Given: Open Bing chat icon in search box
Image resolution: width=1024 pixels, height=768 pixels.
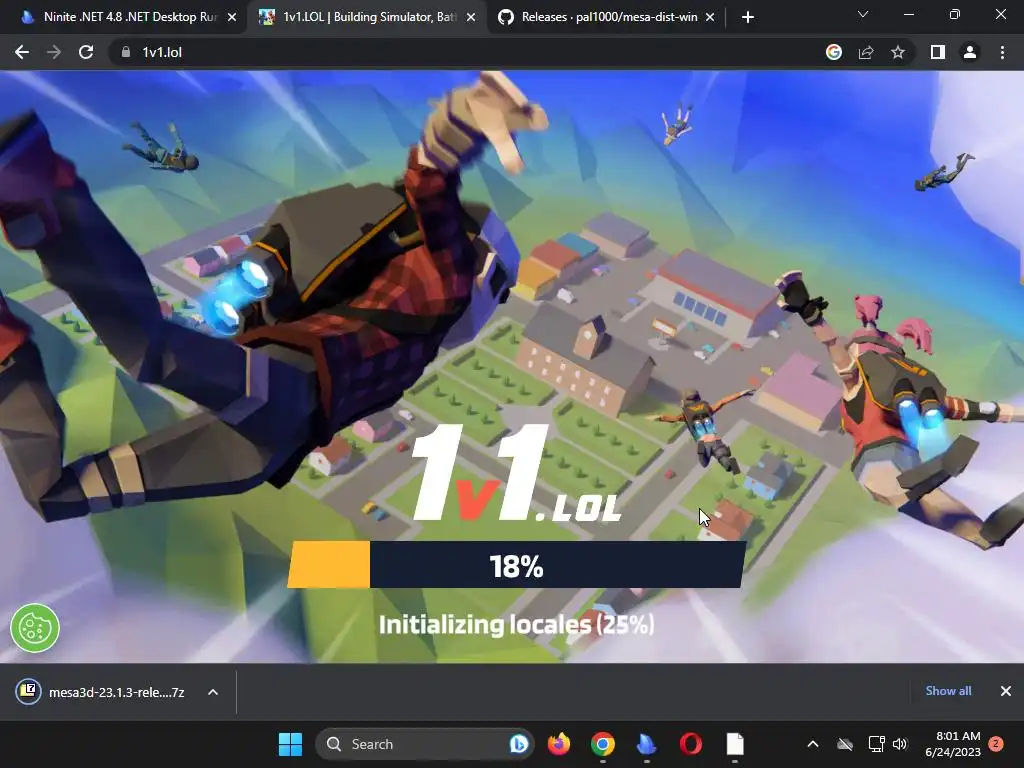Looking at the screenshot, I should click(519, 744).
